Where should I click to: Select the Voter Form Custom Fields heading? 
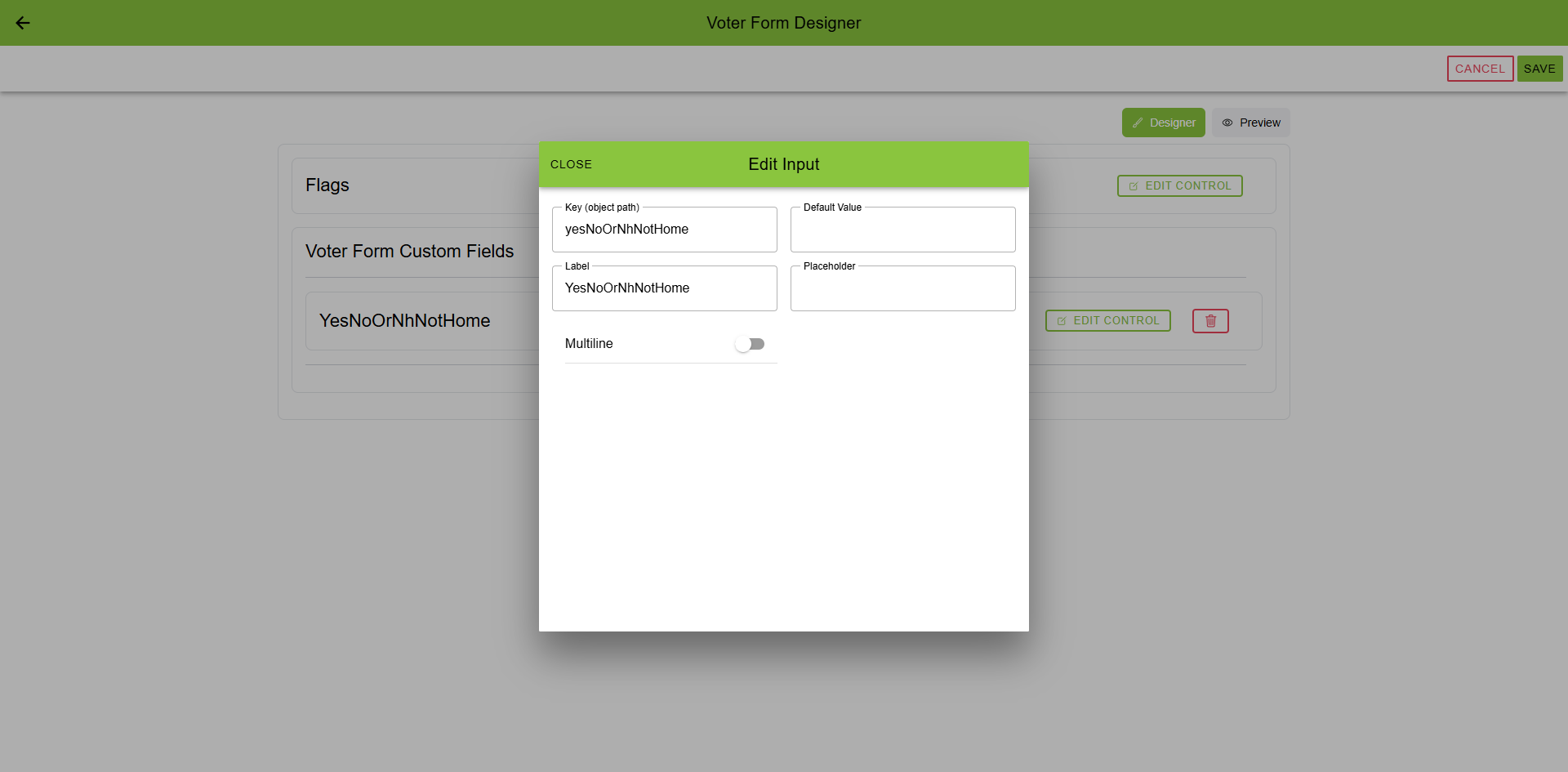pos(409,252)
